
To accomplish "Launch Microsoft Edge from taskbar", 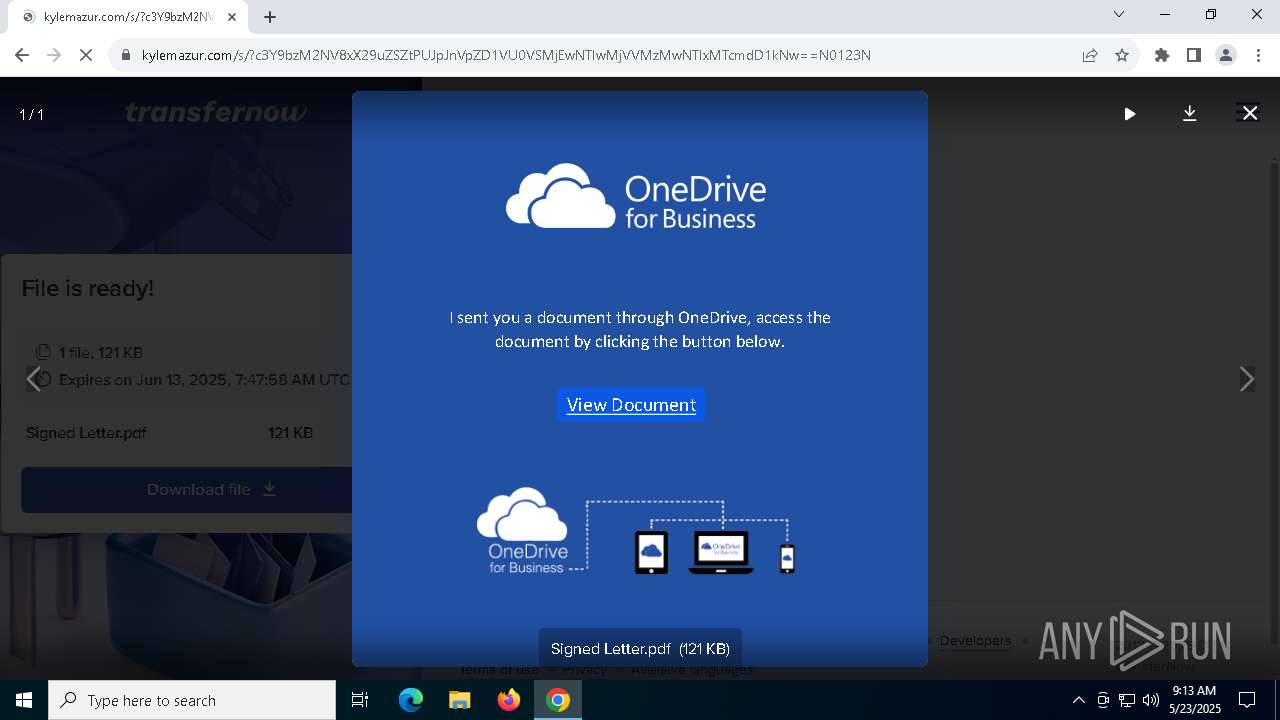I will tap(411, 700).
